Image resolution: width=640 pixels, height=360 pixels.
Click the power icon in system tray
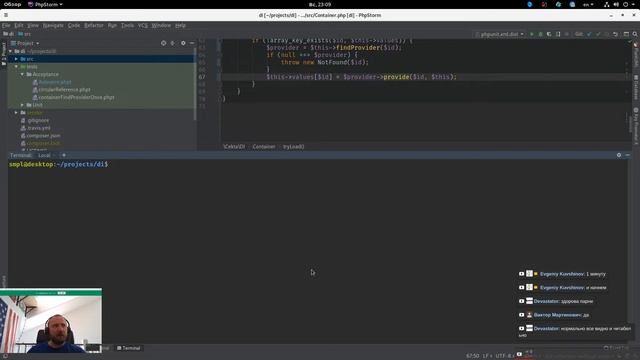point(625,4)
